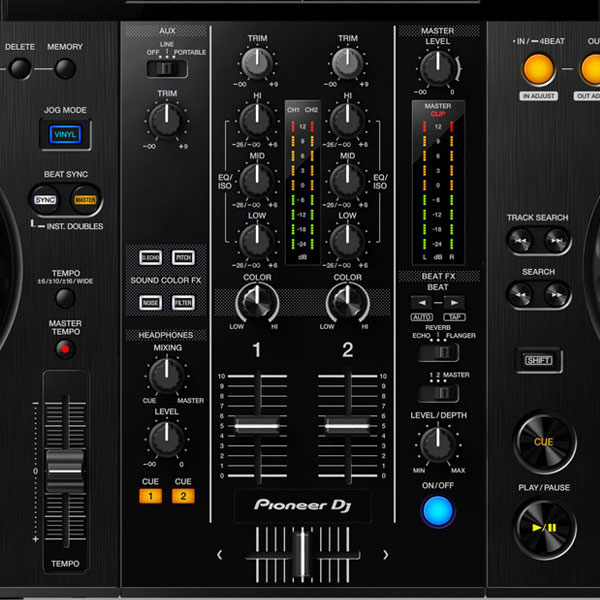The image size is (600, 600).
Task: Click search rewind button
Action: click(x=520, y=295)
